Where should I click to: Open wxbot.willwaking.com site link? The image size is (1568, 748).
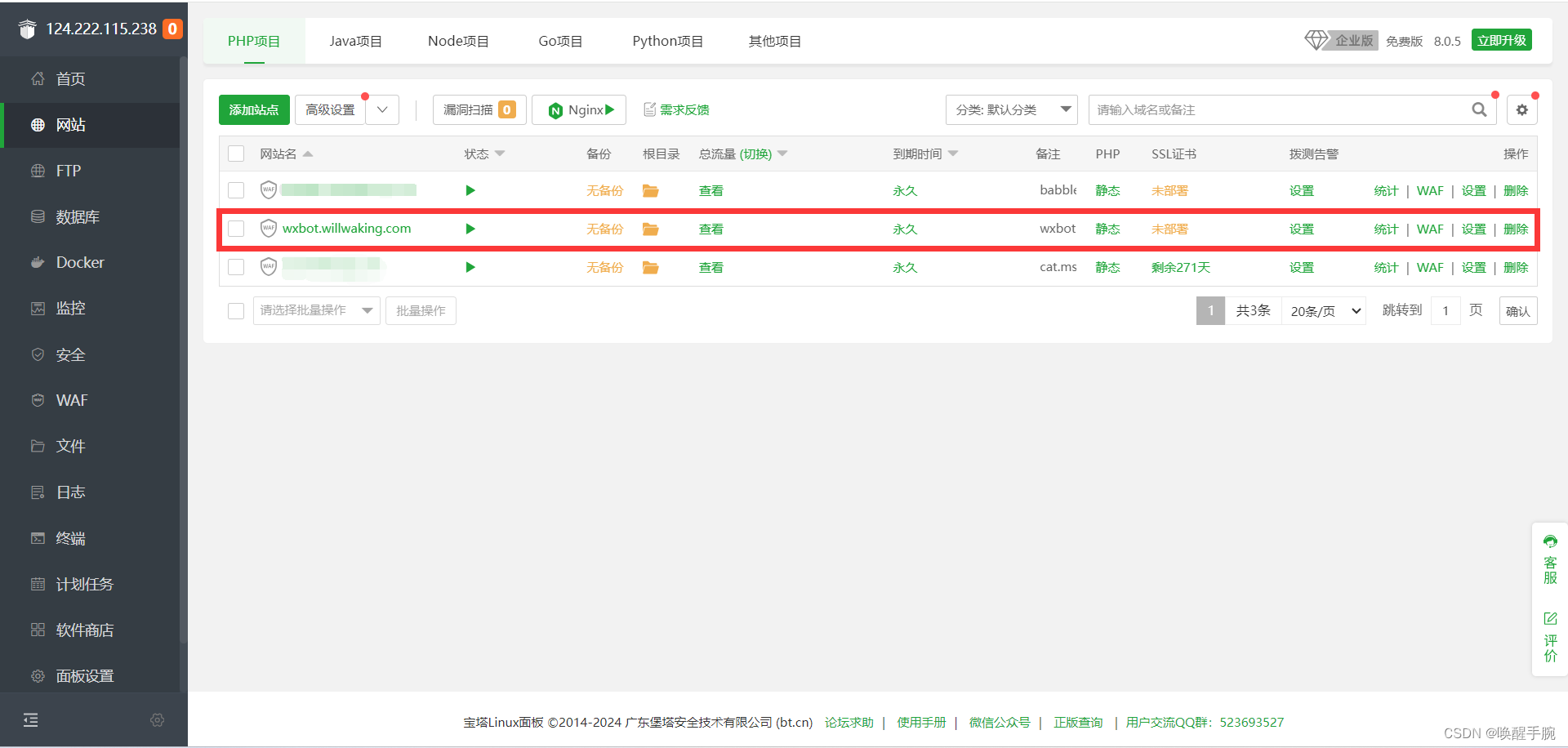click(347, 228)
